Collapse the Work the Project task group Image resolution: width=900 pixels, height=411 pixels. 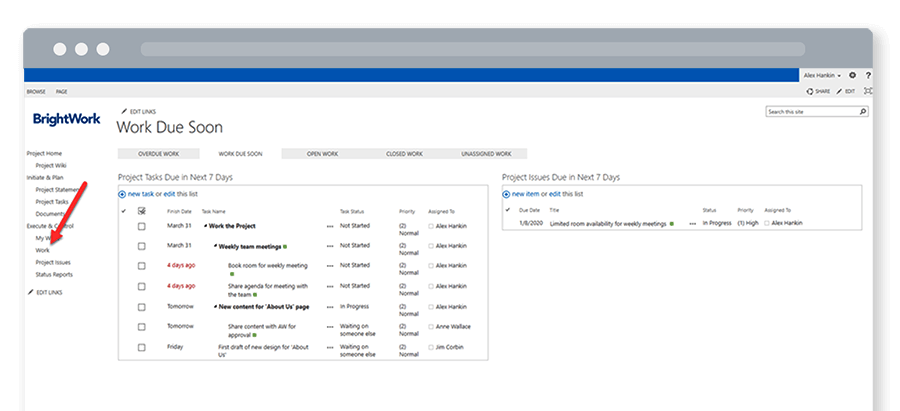pos(204,226)
